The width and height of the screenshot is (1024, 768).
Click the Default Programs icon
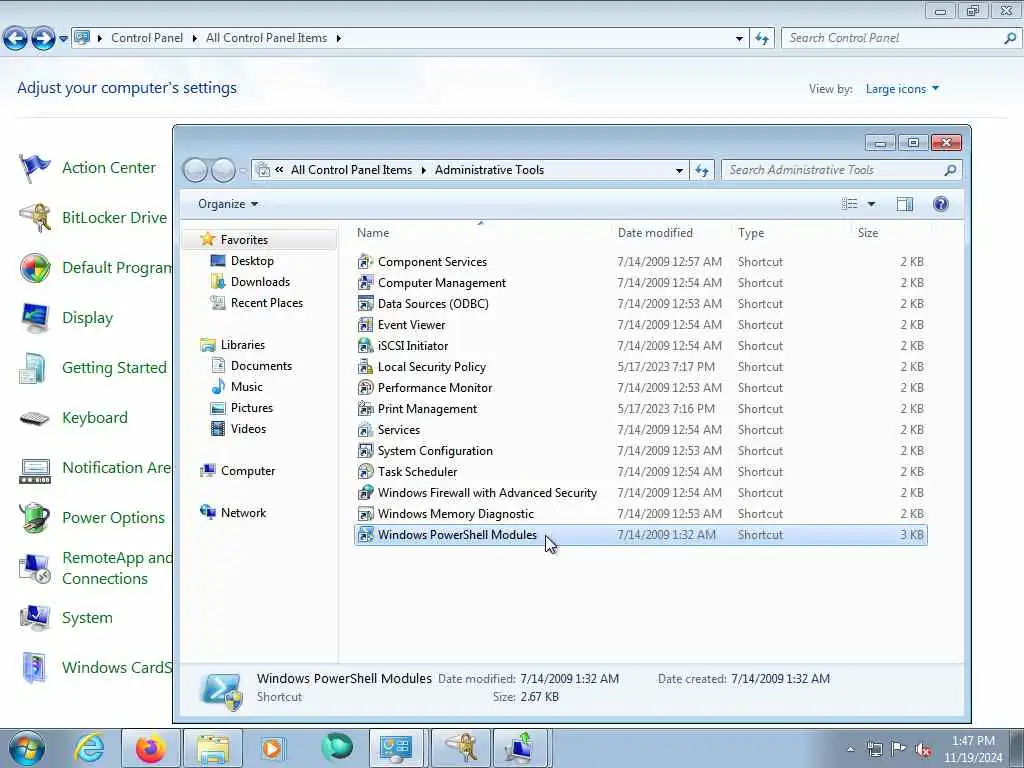[x=35, y=268]
